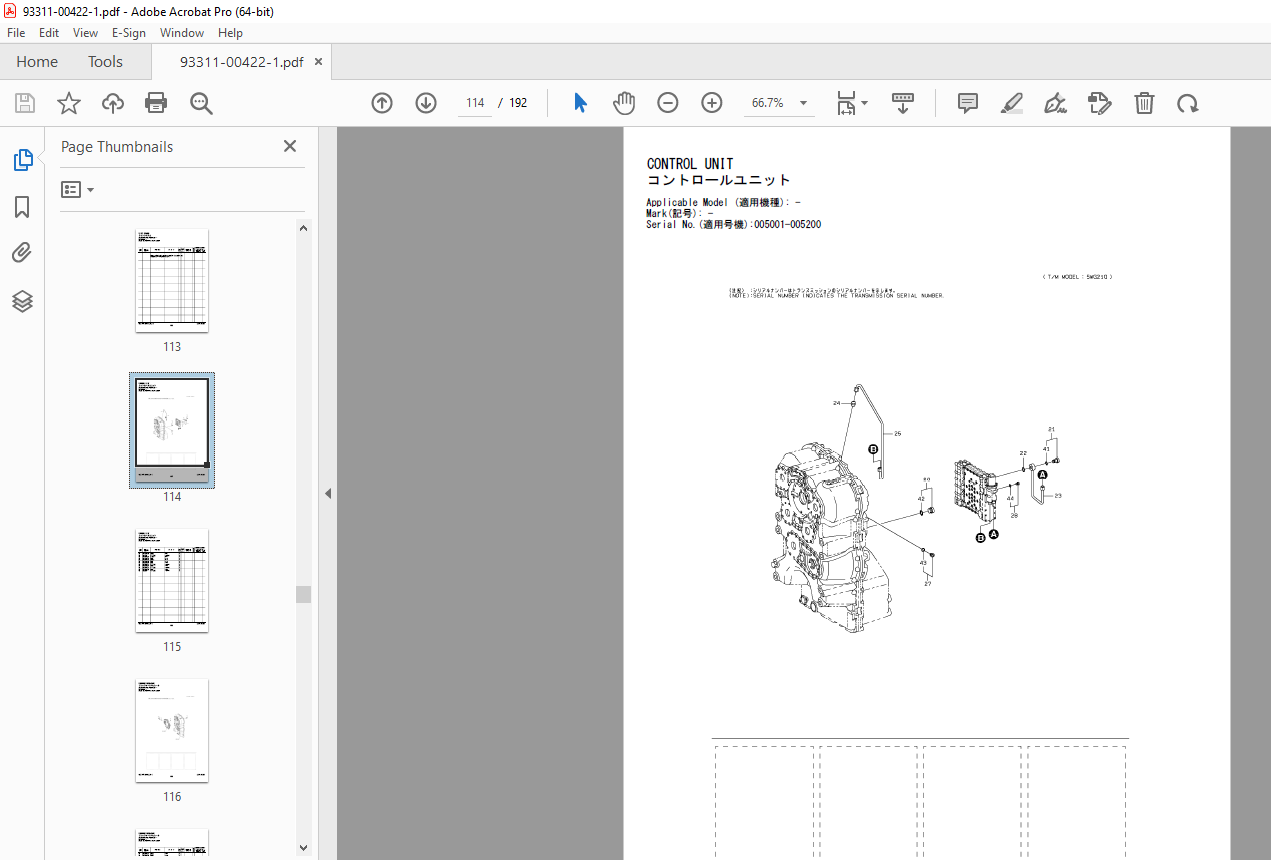Click the Mark (記号) text line
The width and height of the screenshot is (1271, 860).
point(680,214)
